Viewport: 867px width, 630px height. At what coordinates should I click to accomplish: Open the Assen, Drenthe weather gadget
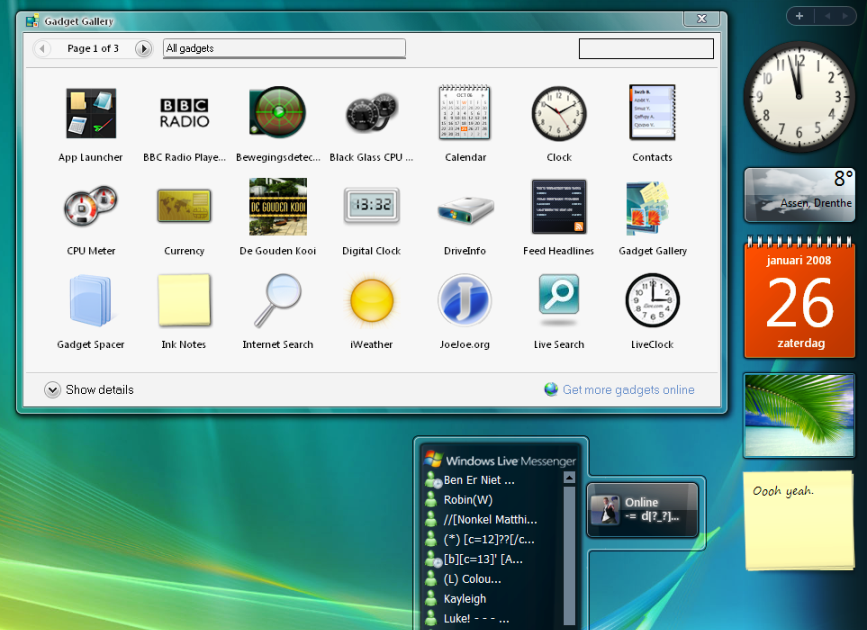click(x=800, y=195)
